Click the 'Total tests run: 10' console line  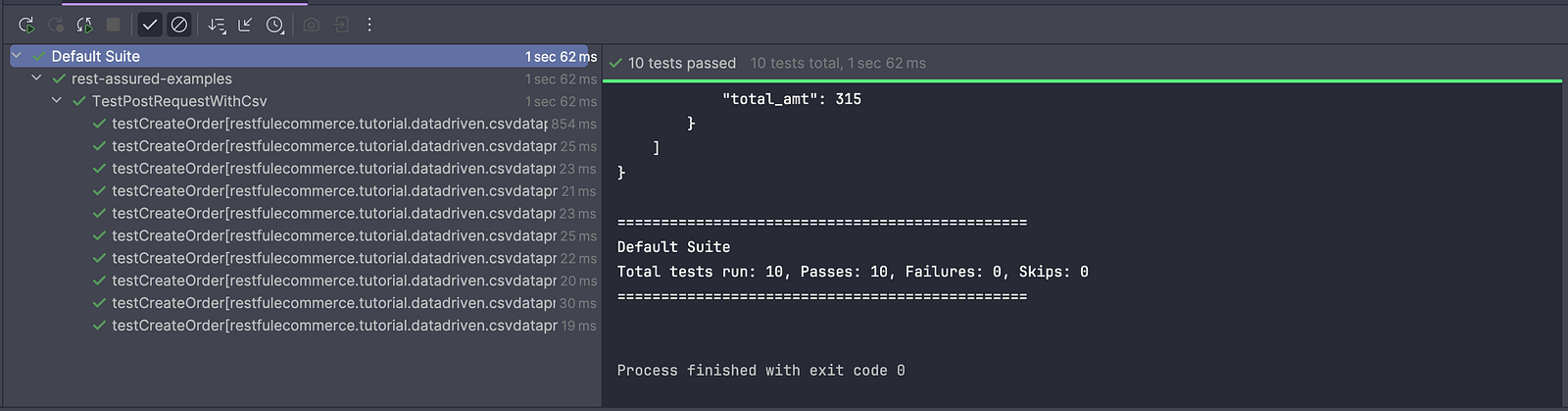(853, 272)
